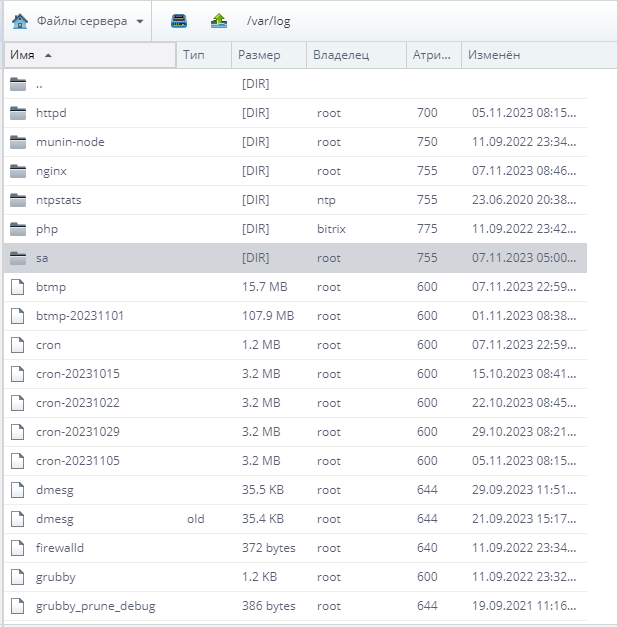Viewport: 617px width, 627px height.
Task: Open the ntpstats folder
Action: pyautogui.click(x=59, y=200)
